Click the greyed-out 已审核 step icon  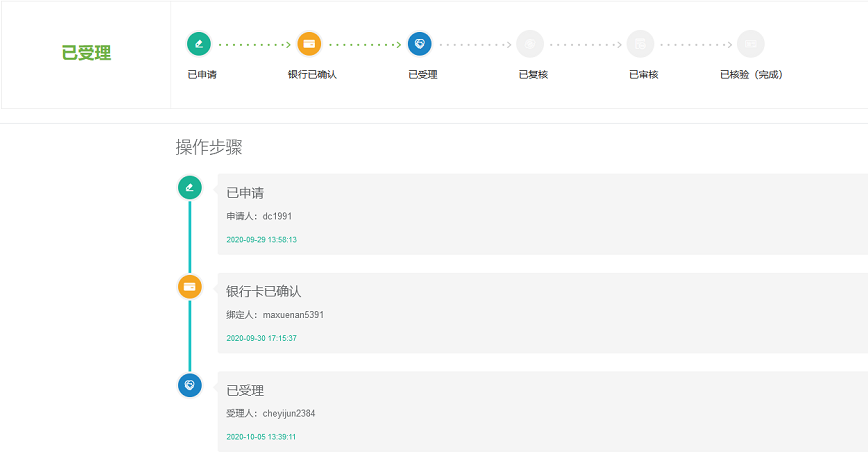640,44
